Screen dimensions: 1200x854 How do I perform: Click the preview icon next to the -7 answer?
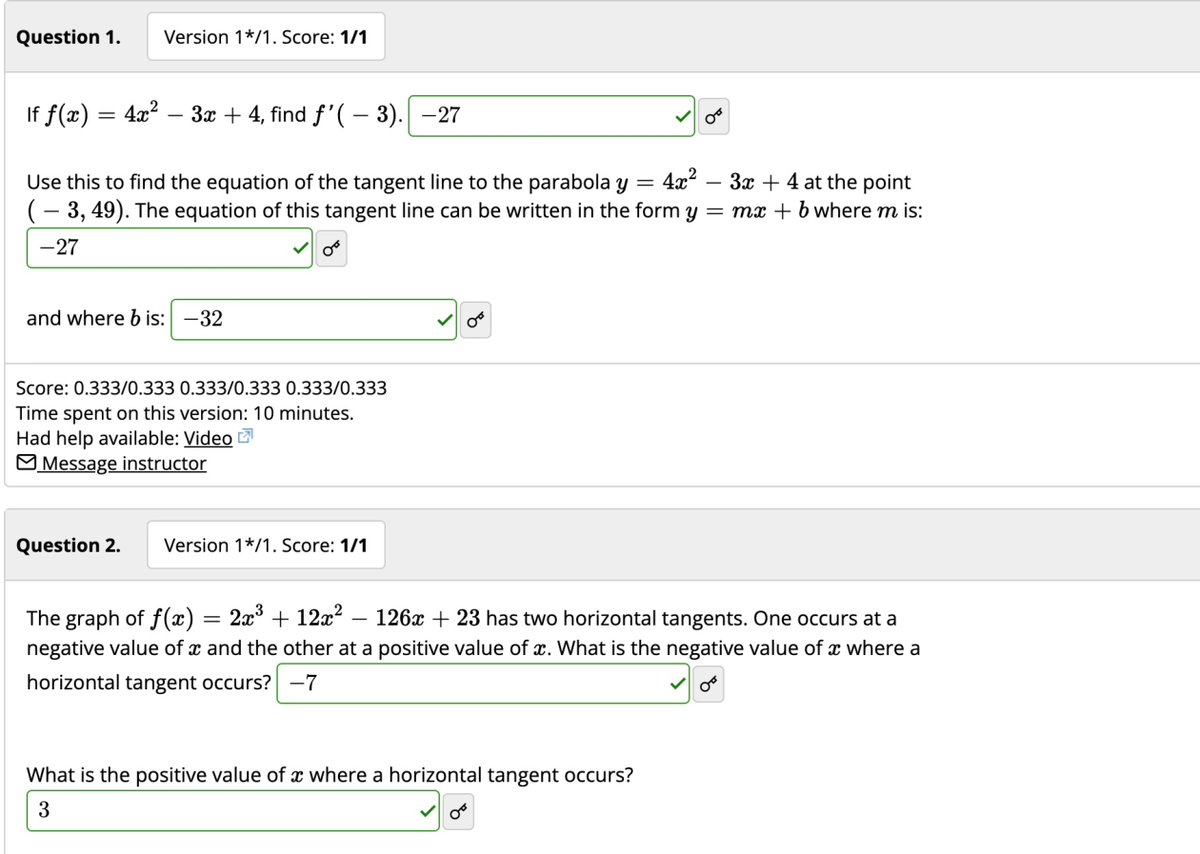point(709,683)
